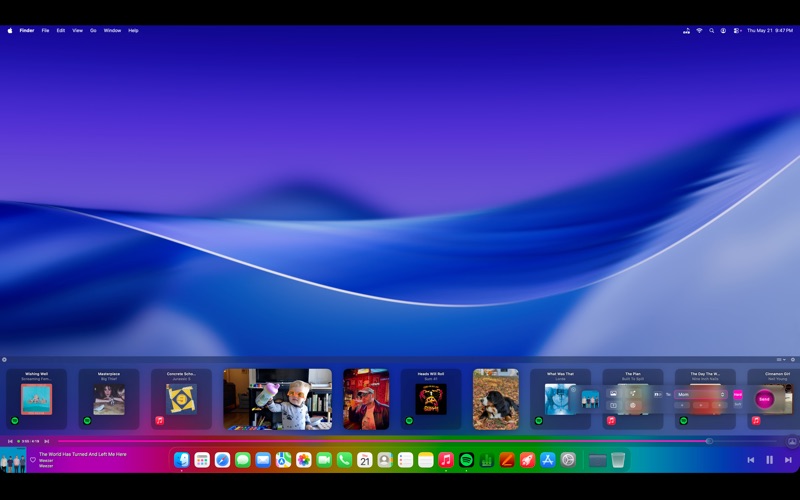Open Maps from the Dock
The image size is (800, 500).
pyautogui.click(x=283, y=460)
